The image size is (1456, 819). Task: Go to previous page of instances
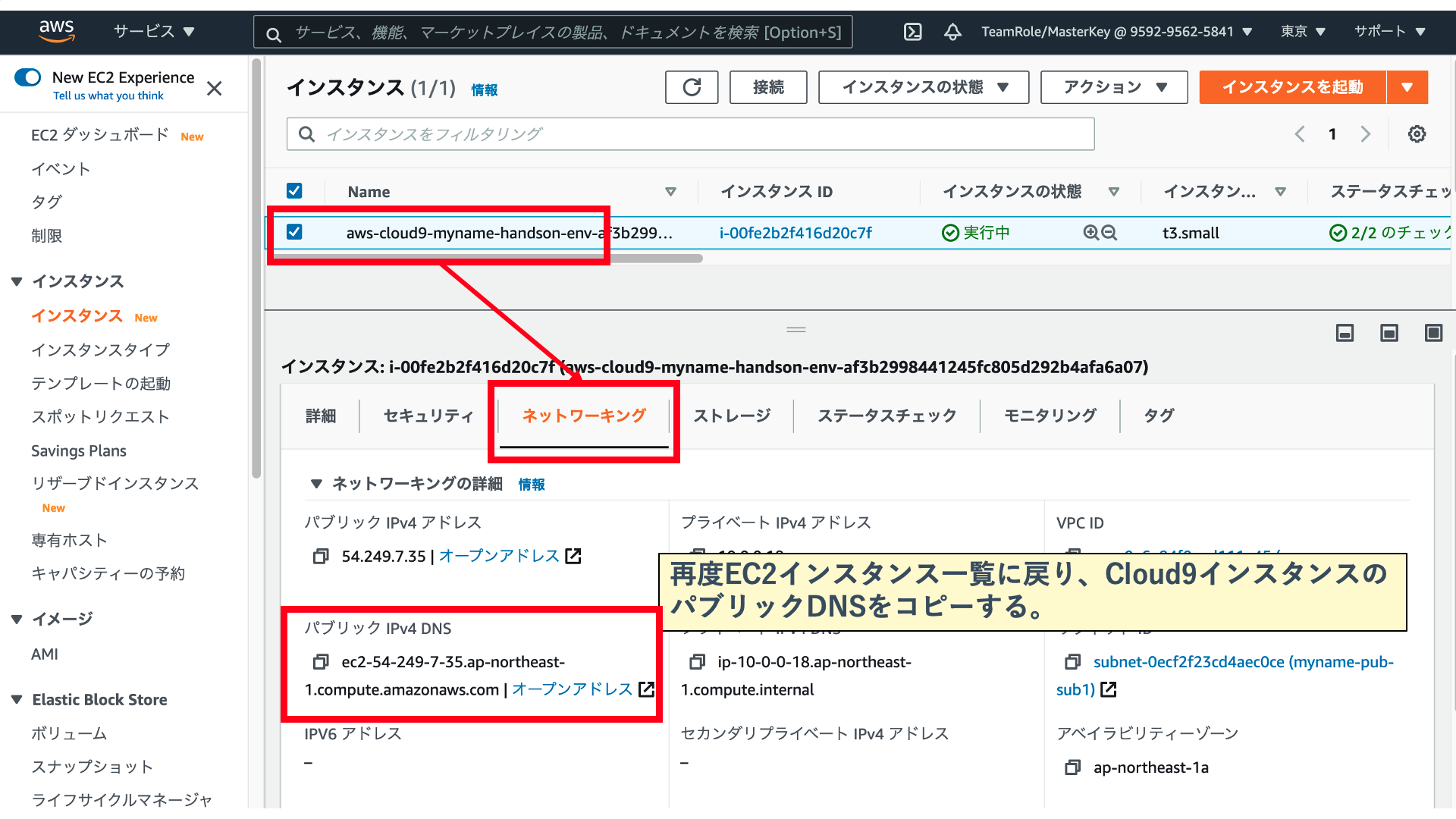1300,134
